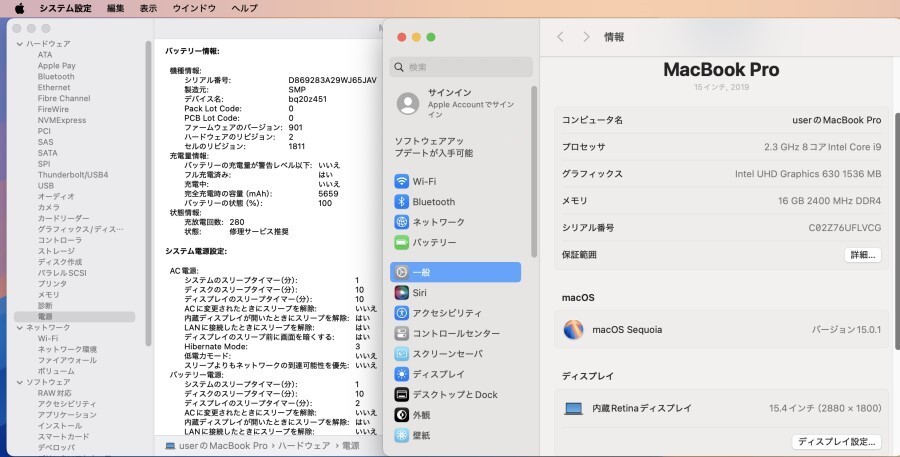
Task: Select ストレージ in hardware list
Action: click(x=56, y=251)
